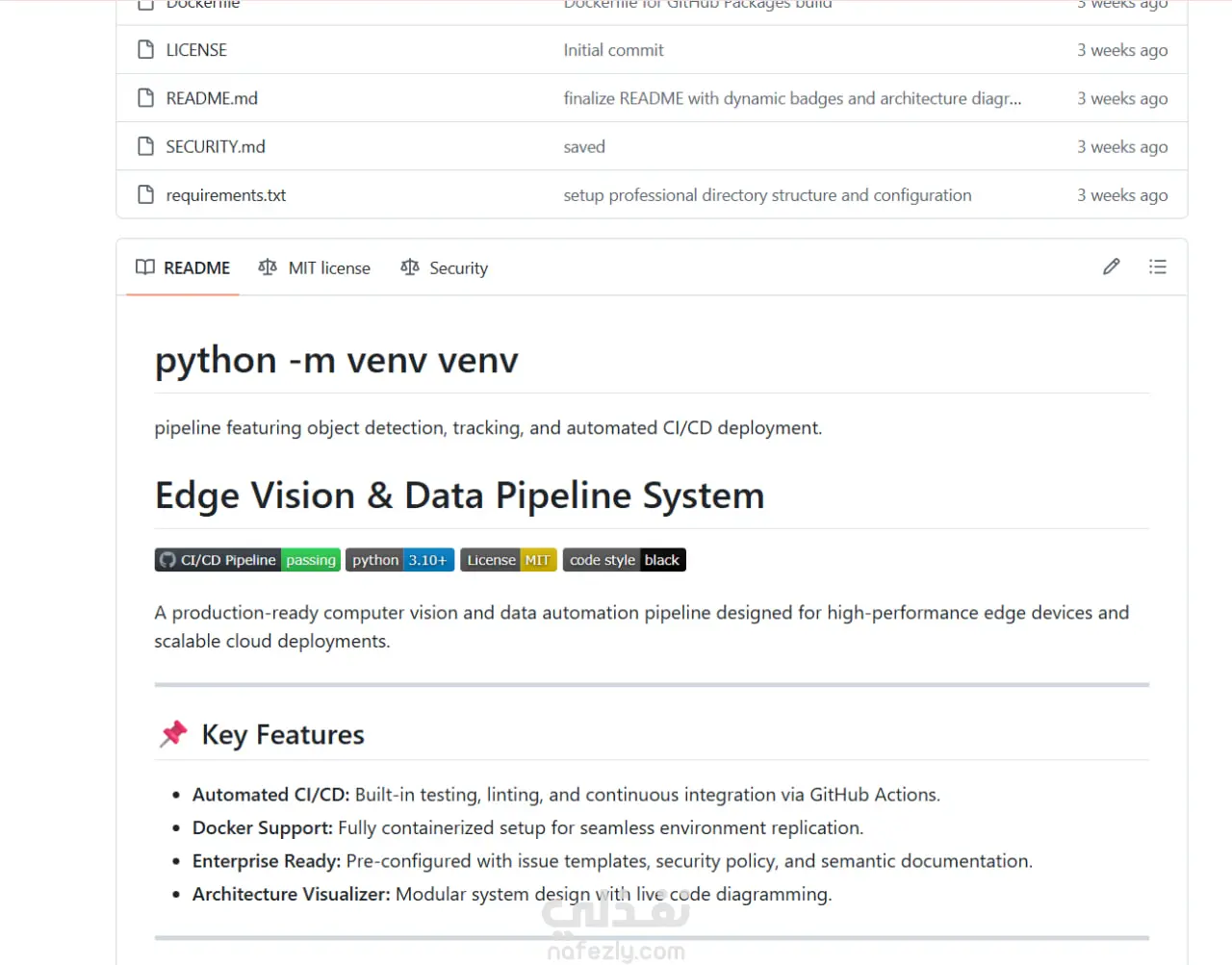The image size is (1232, 965).
Task: Click the book icon on README tab
Action: (x=145, y=267)
